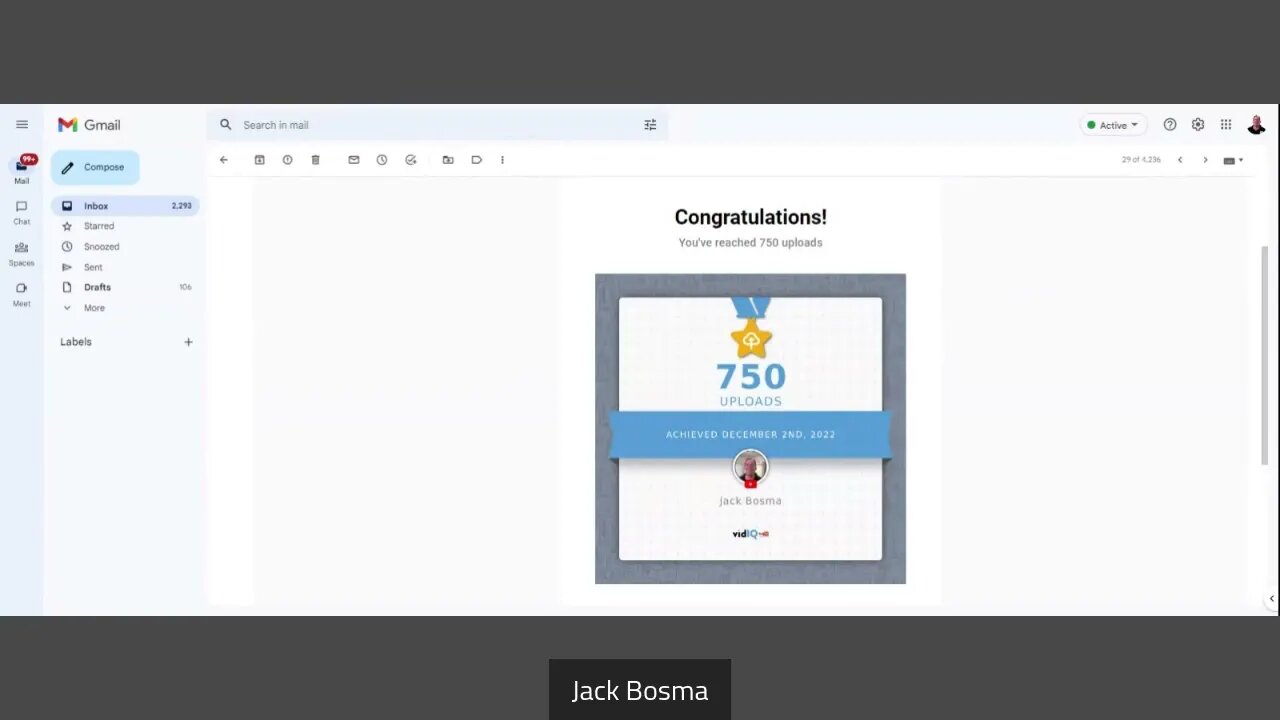Open the Chat section in side rail
This screenshot has height=720, width=1280.
pos(22,212)
